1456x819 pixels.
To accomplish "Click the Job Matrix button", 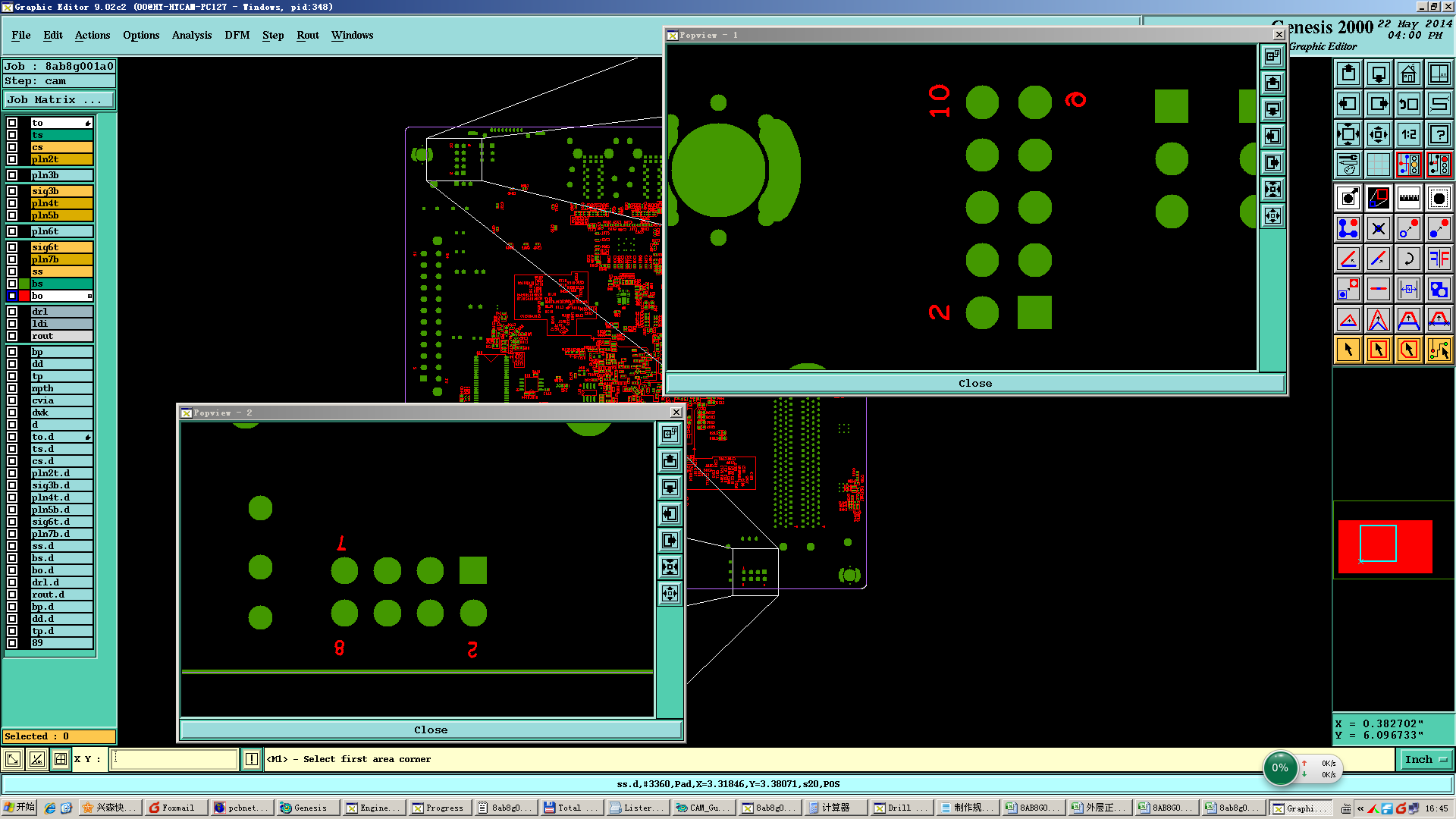I will click(59, 100).
